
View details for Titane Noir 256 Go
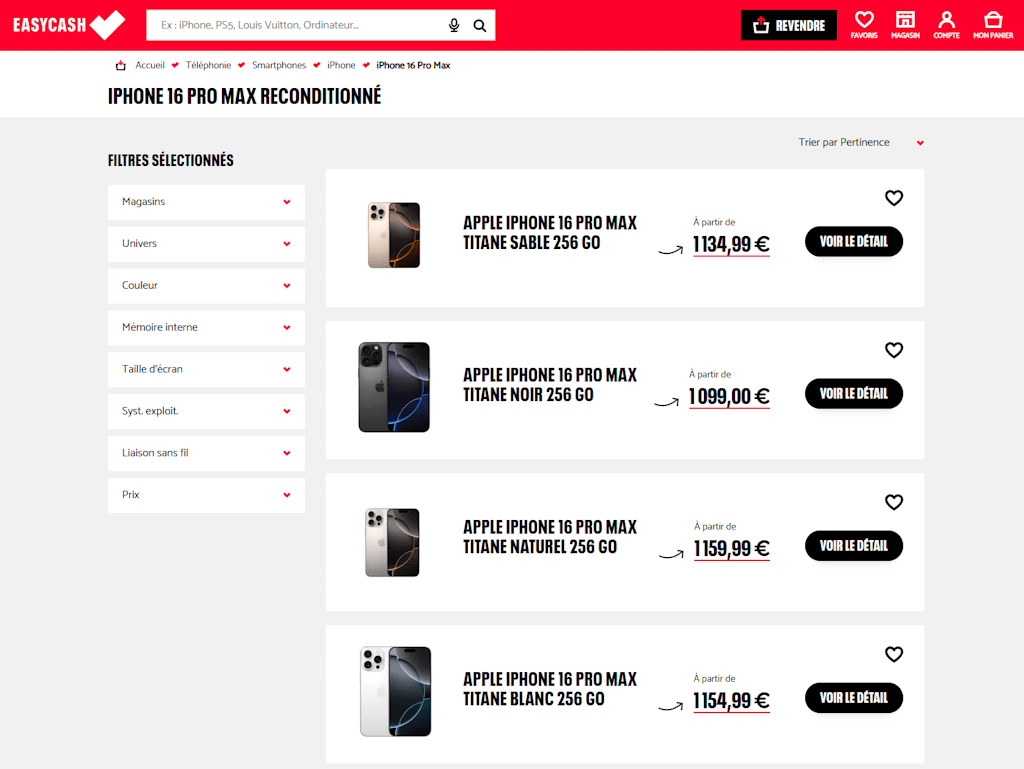tap(854, 394)
